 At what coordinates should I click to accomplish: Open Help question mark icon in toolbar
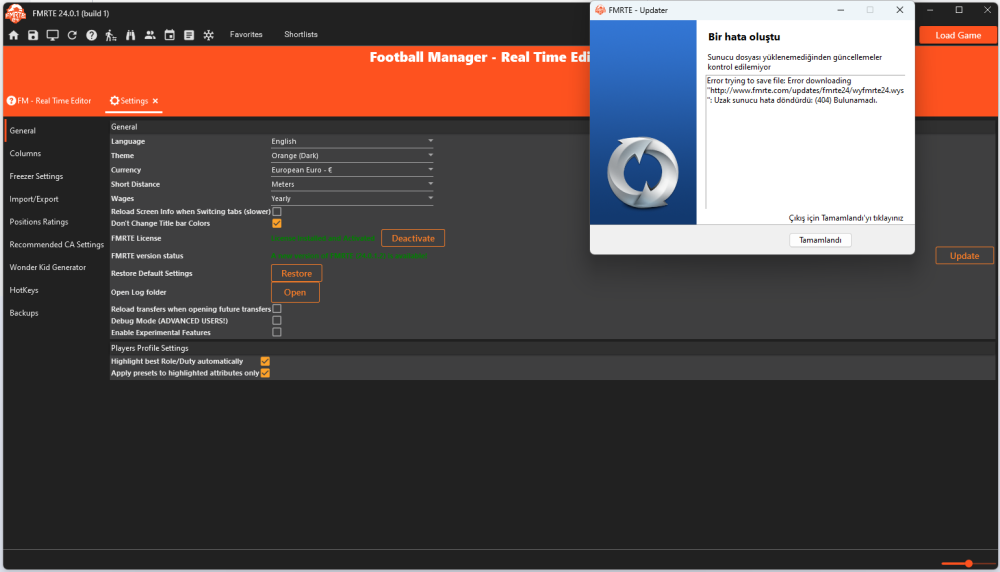point(92,35)
